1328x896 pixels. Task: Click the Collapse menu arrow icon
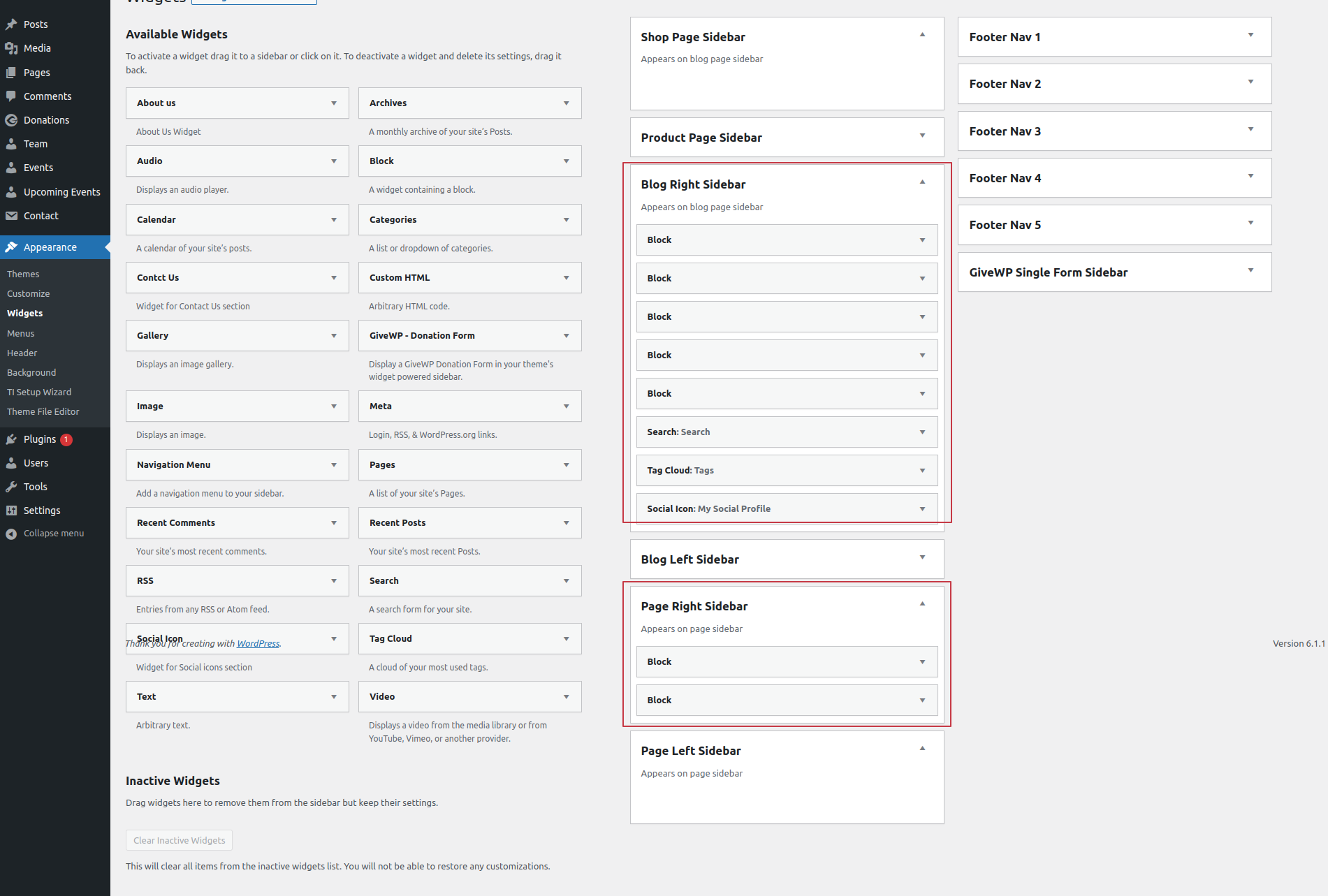[x=11, y=534]
